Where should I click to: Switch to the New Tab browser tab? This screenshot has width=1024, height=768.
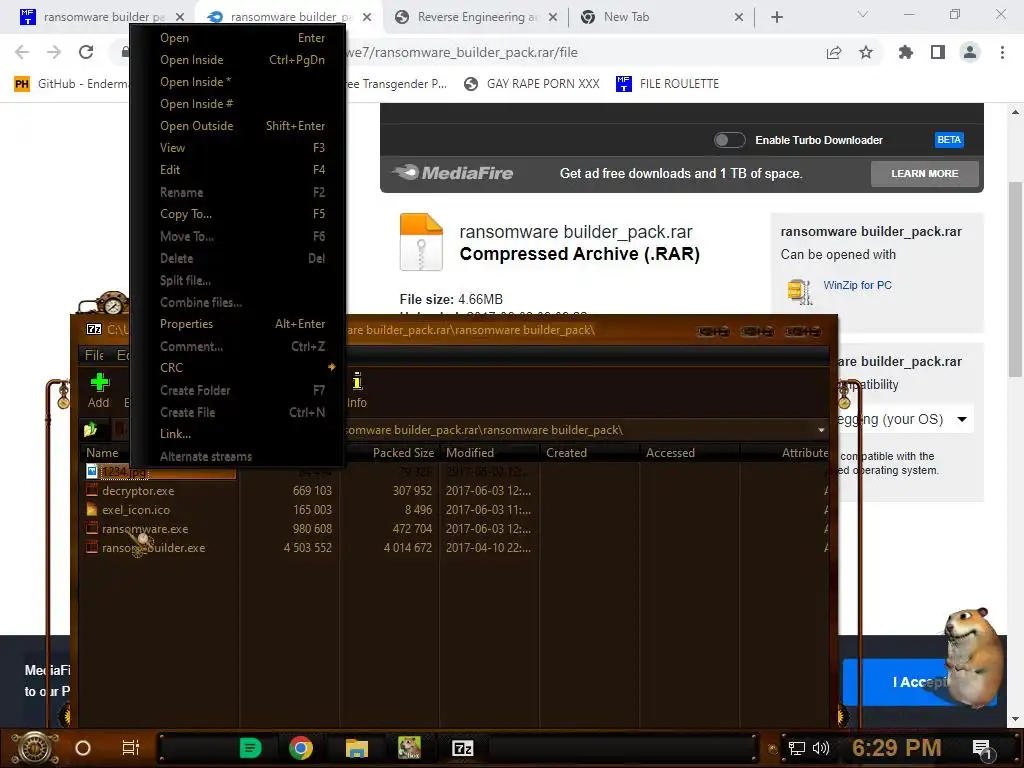tap(662, 17)
